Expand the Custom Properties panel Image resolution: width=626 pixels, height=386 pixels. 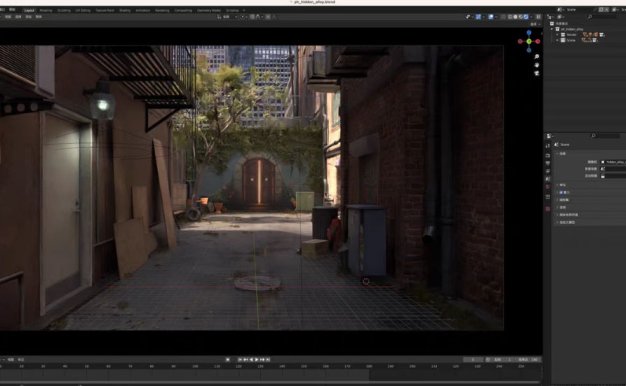(565, 222)
